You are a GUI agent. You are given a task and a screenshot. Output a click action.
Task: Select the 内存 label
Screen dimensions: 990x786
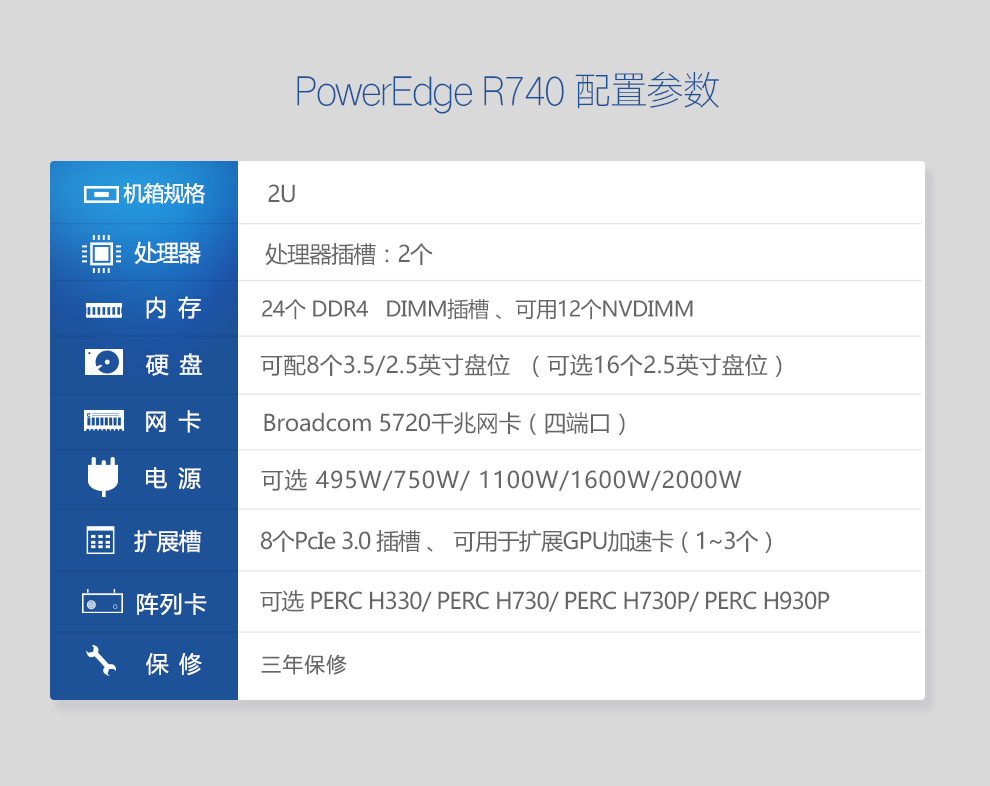173,308
